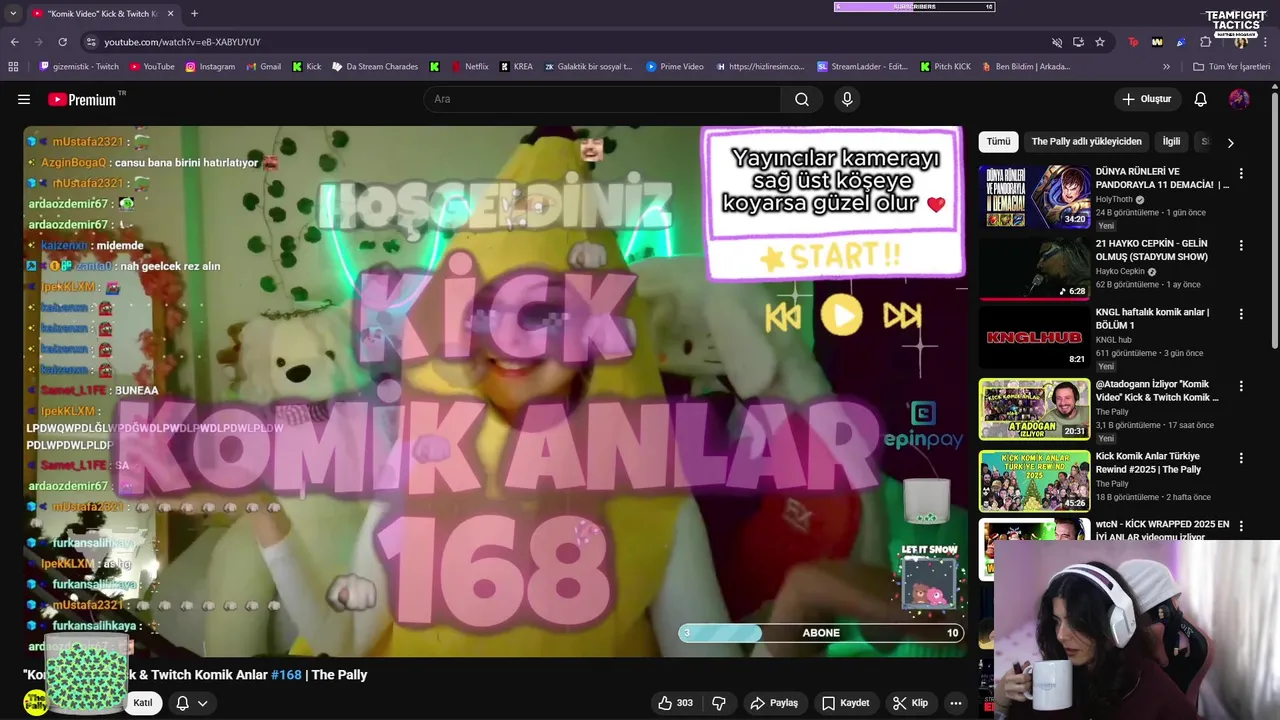This screenshot has height=720, width=1280.
Task: Open the 21 Hayko Cepkin video thumbnail
Action: (x=1034, y=268)
